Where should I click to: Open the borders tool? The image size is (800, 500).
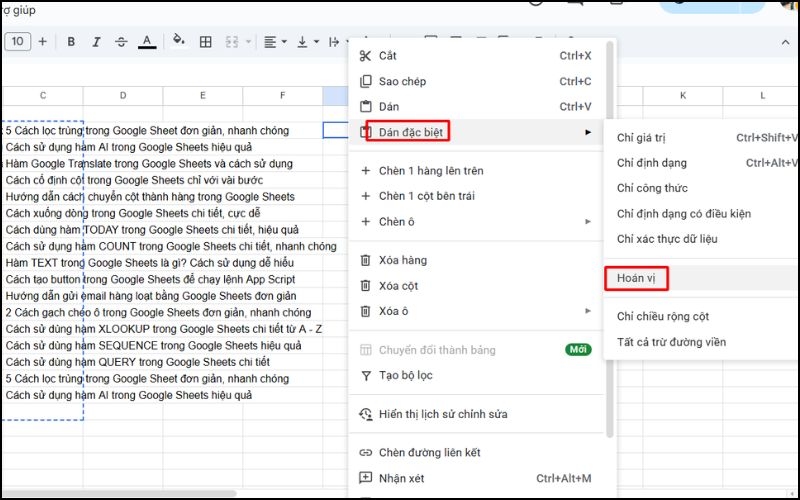tap(206, 42)
